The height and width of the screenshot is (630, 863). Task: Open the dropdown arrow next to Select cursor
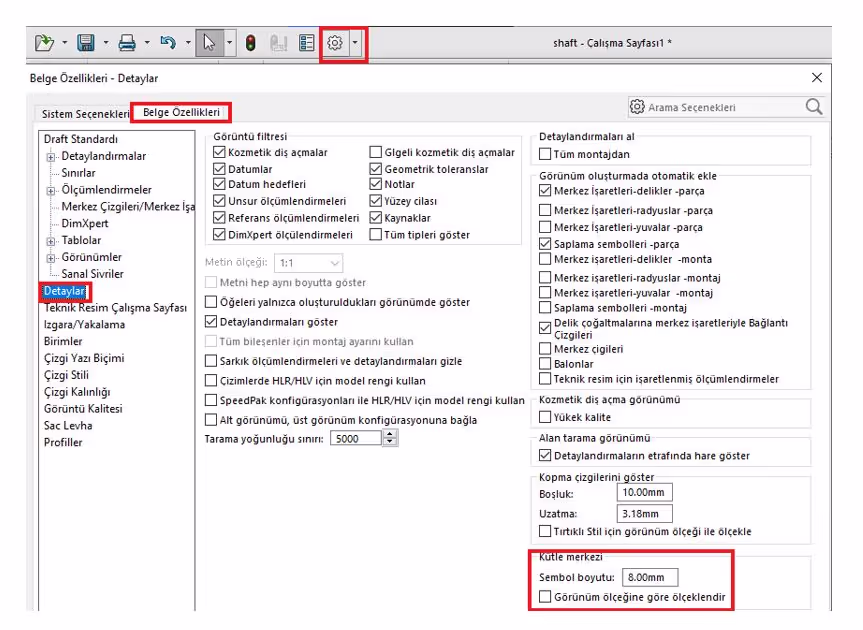230,42
